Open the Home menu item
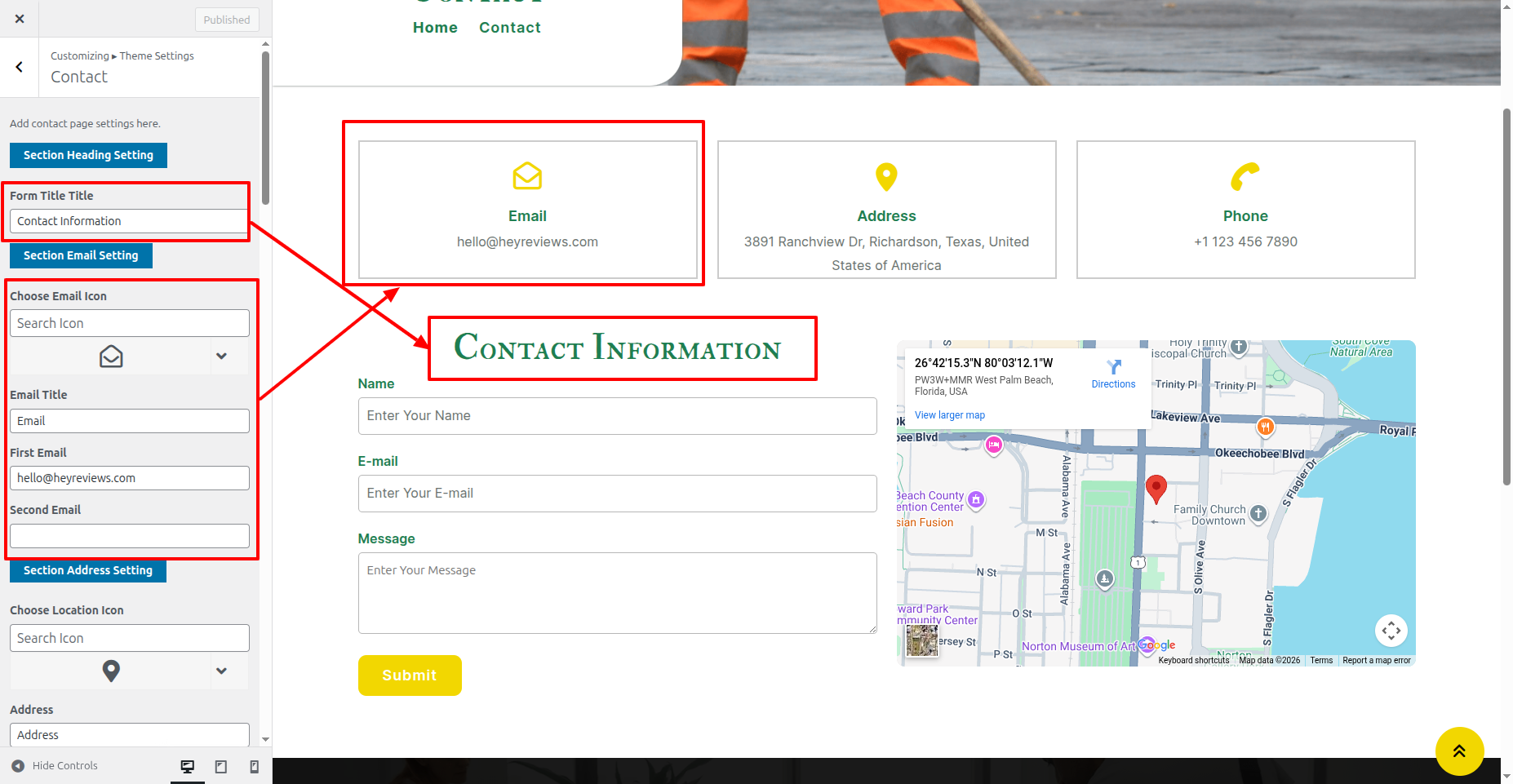The image size is (1513, 784). coord(435,28)
